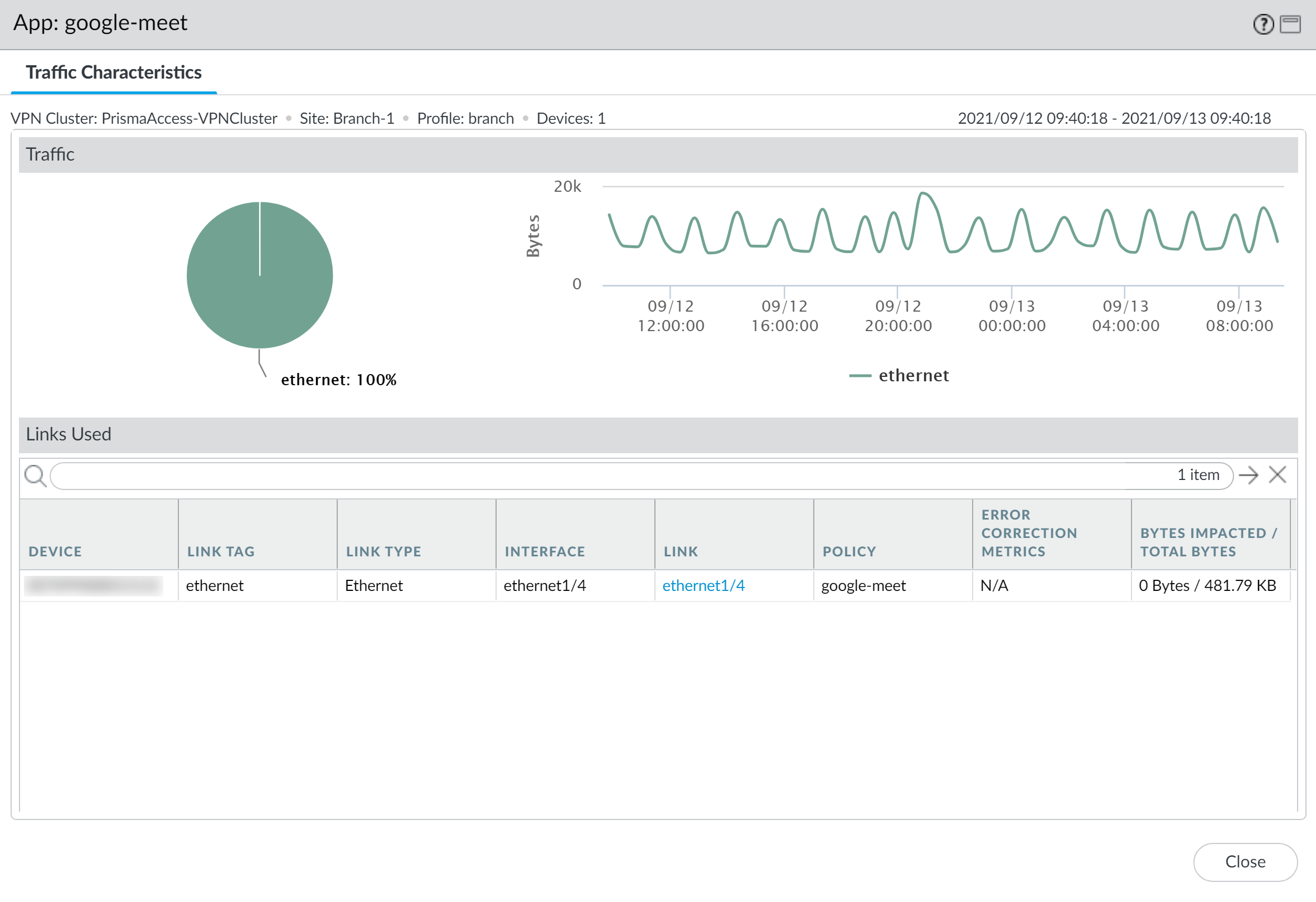Sort by the Link Tag column header
Image resolution: width=1316 pixels, height=902 pixels.
coord(221,551)
